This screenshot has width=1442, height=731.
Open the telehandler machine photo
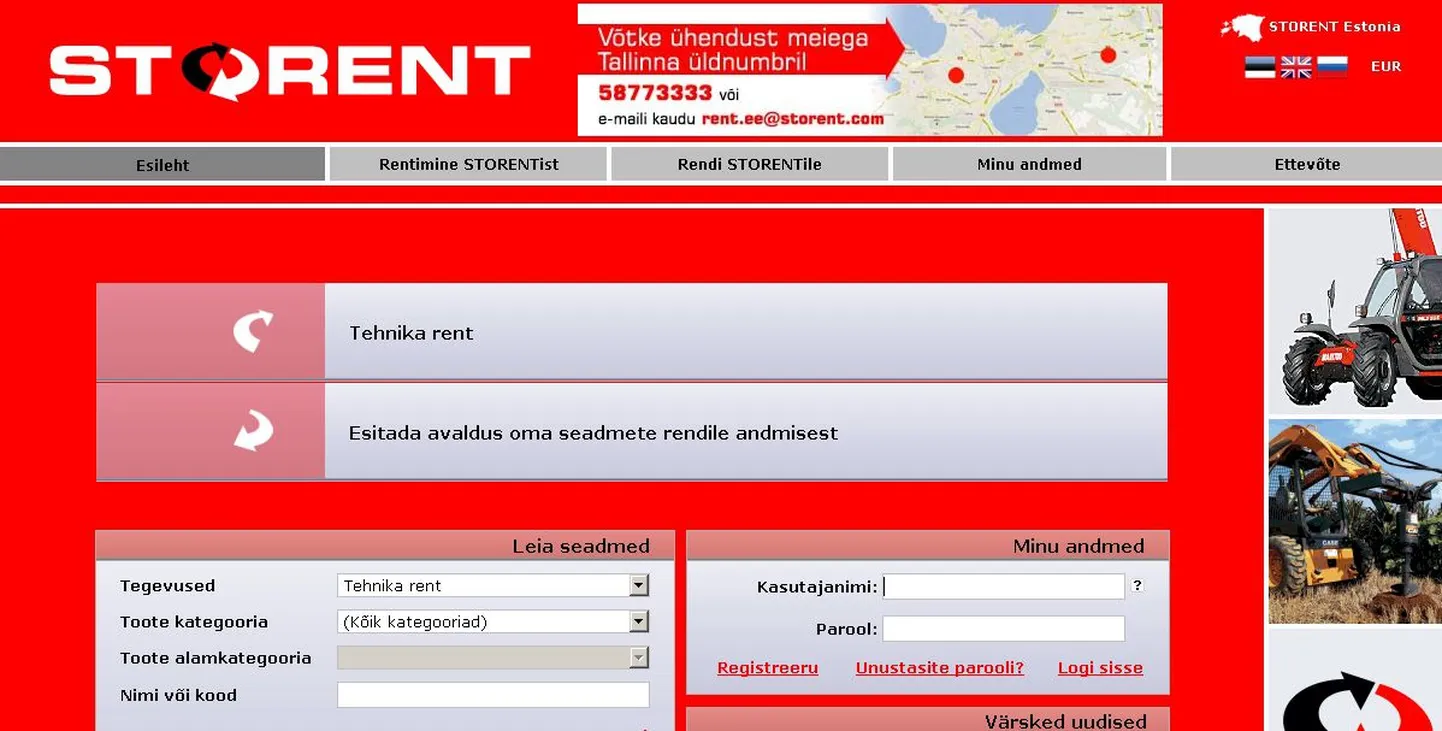click(x=1355, y=311)
